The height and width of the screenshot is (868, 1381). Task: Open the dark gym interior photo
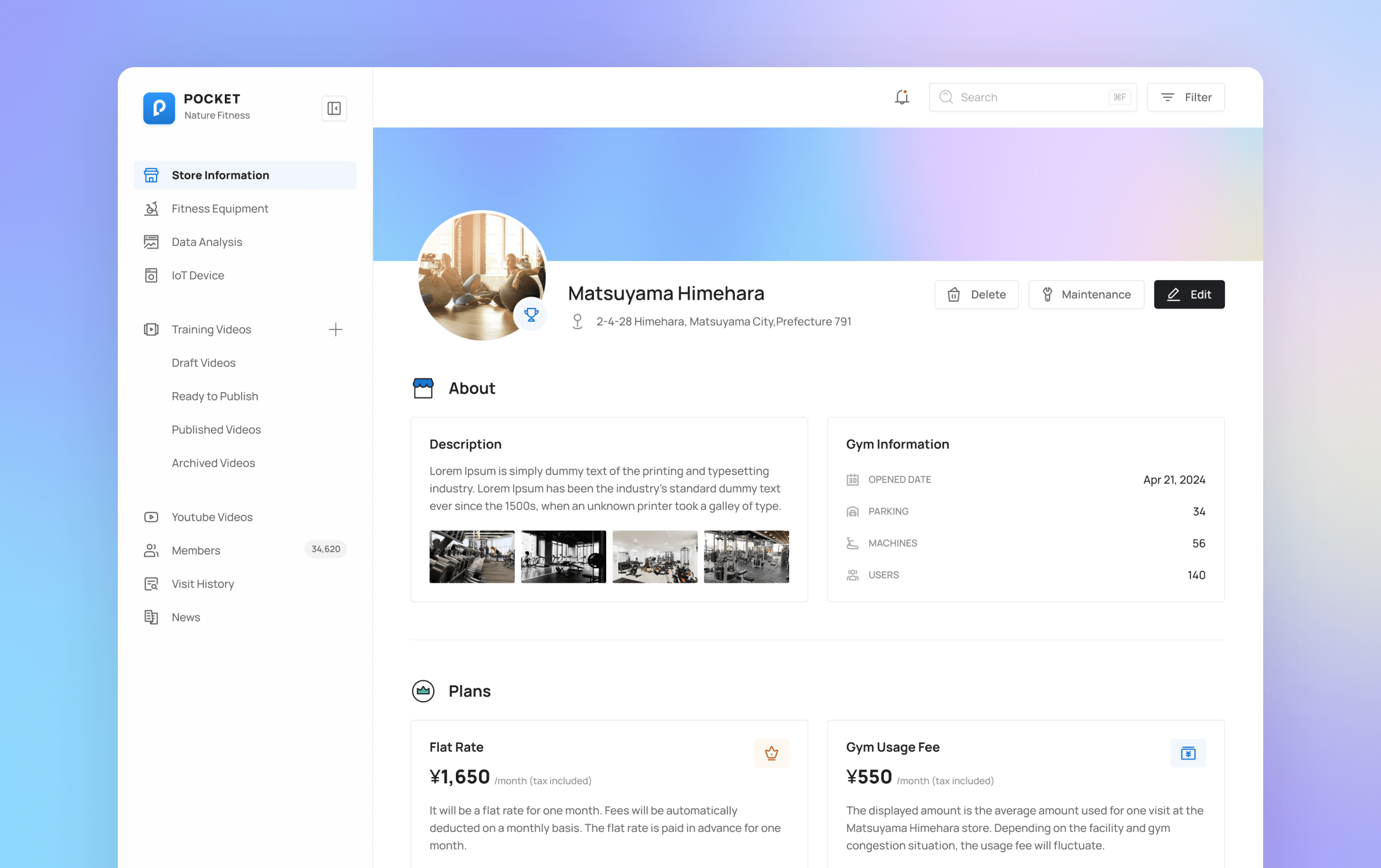click(x=563, y=556)
